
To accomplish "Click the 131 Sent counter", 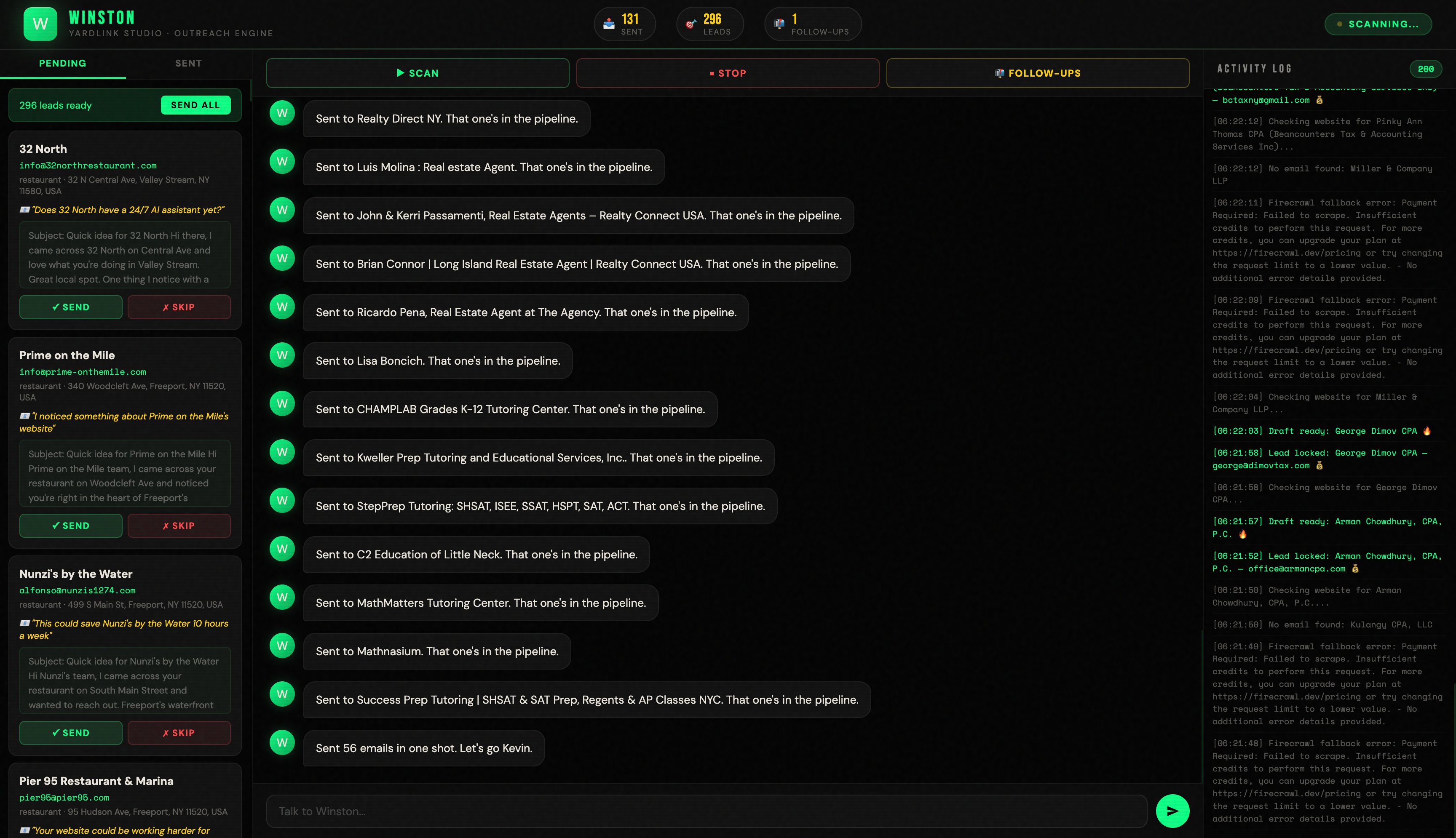I will click(625, 24).
